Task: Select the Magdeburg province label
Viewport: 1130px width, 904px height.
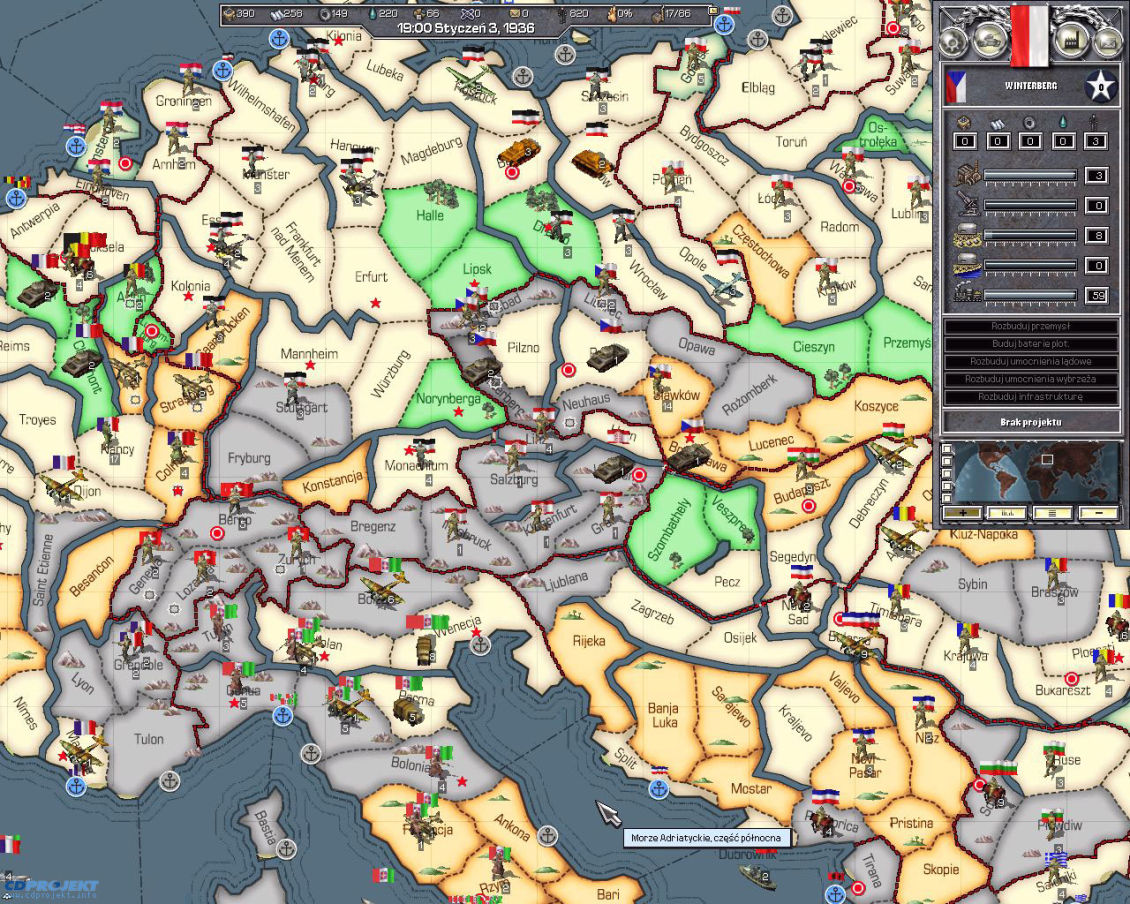Action: click(x=431, y=151)
